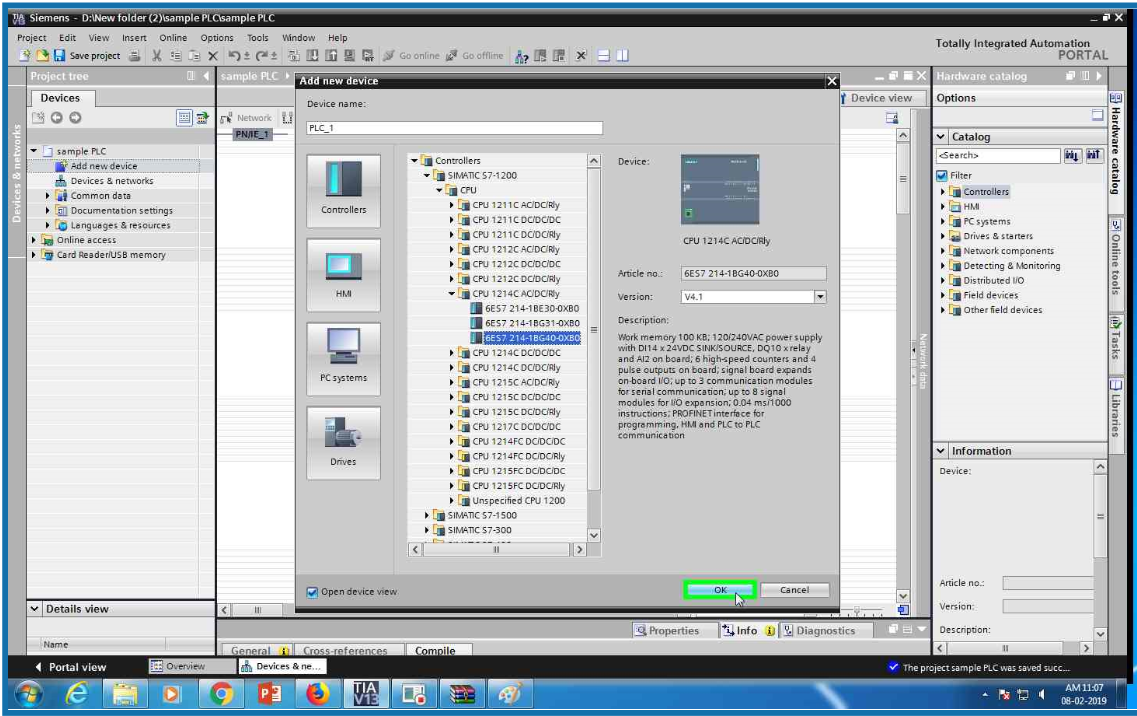Click search up icon in Hardware catalog

point(1093,155)
